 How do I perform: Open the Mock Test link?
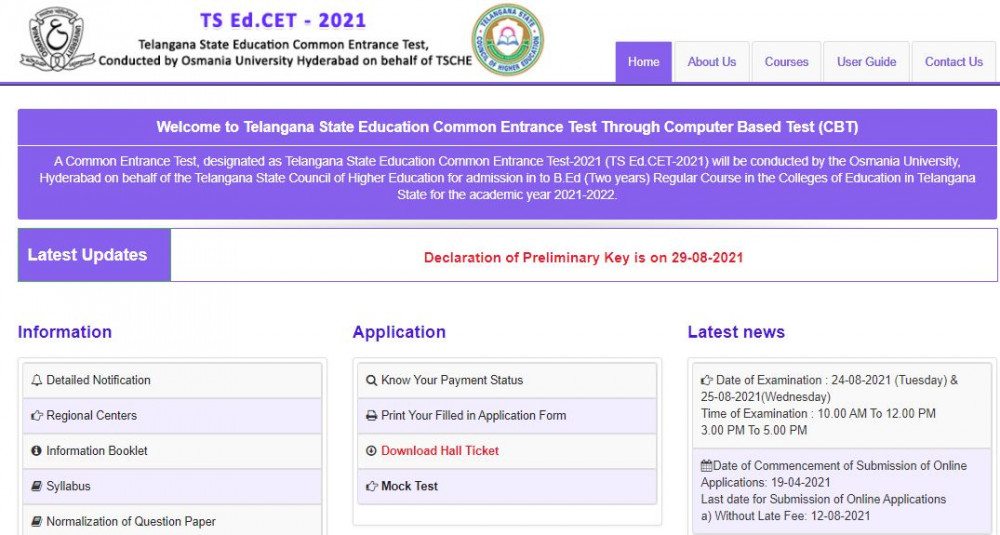click(409, 486)
